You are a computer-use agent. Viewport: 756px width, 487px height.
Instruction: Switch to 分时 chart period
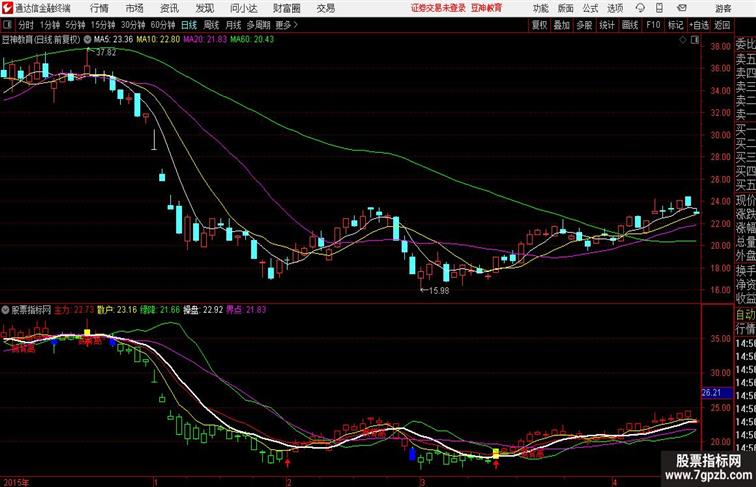tap(26, 25)
